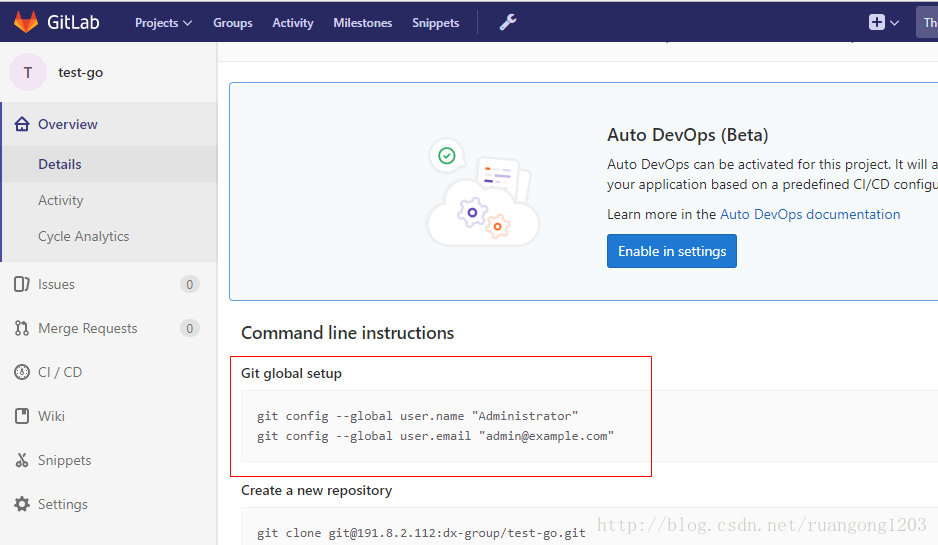Click the Settings gear icon
Viewport: 938px width, 545px height.
(x=22, y=504)
